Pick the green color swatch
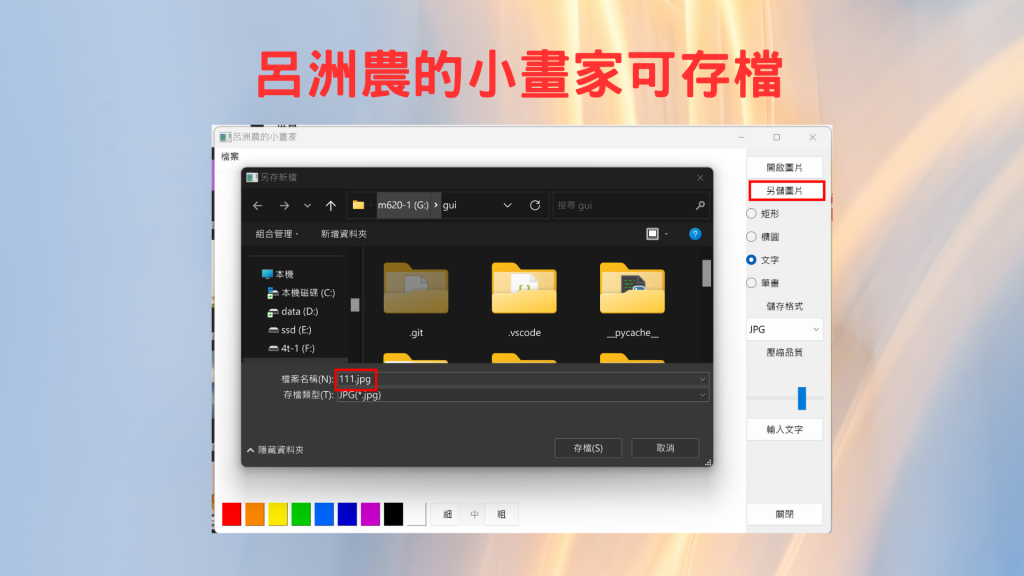Screen dimensions: 1024x576 [301, 514]
